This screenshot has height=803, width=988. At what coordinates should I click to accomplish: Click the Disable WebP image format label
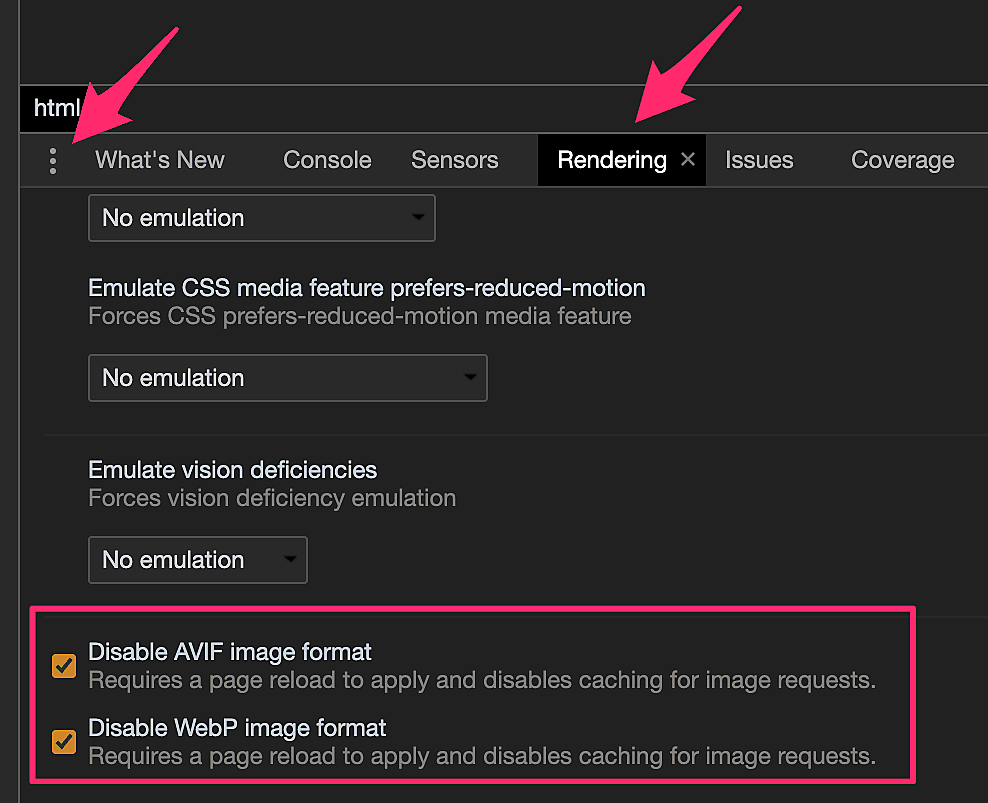tap(237, 727)
